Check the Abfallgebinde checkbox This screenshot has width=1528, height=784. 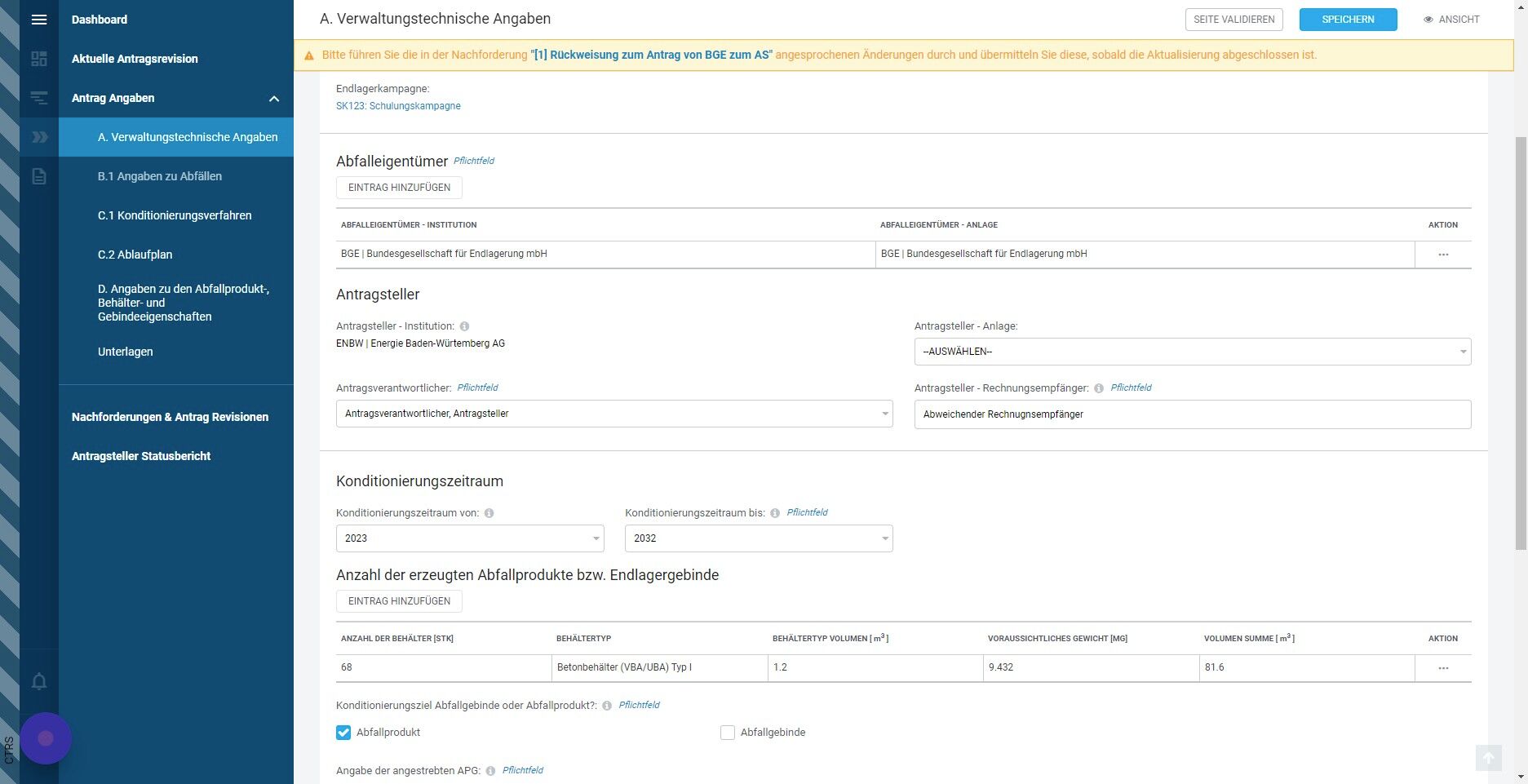point(728,733)
